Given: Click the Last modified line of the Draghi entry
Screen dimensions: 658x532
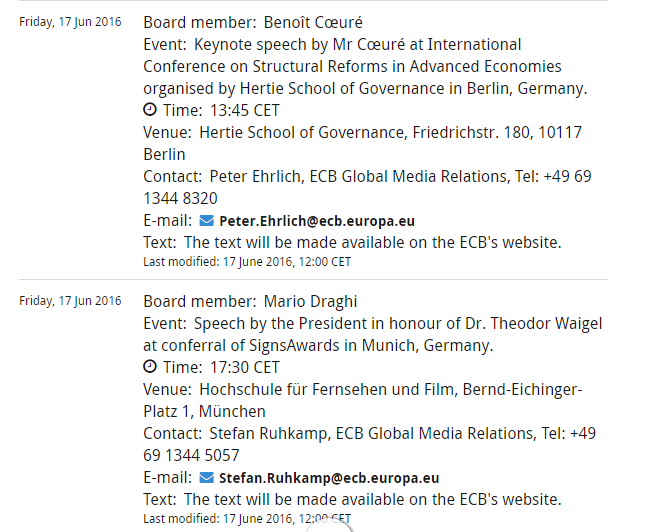Looking at the screenshot, I should pyautogui.click(x=247, y=519).
